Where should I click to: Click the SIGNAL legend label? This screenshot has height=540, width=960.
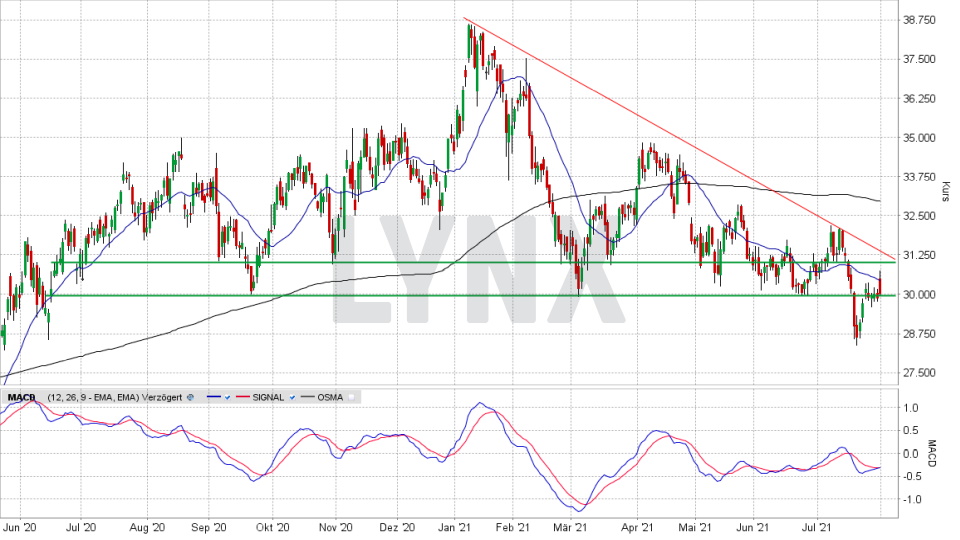click(268, 397)
